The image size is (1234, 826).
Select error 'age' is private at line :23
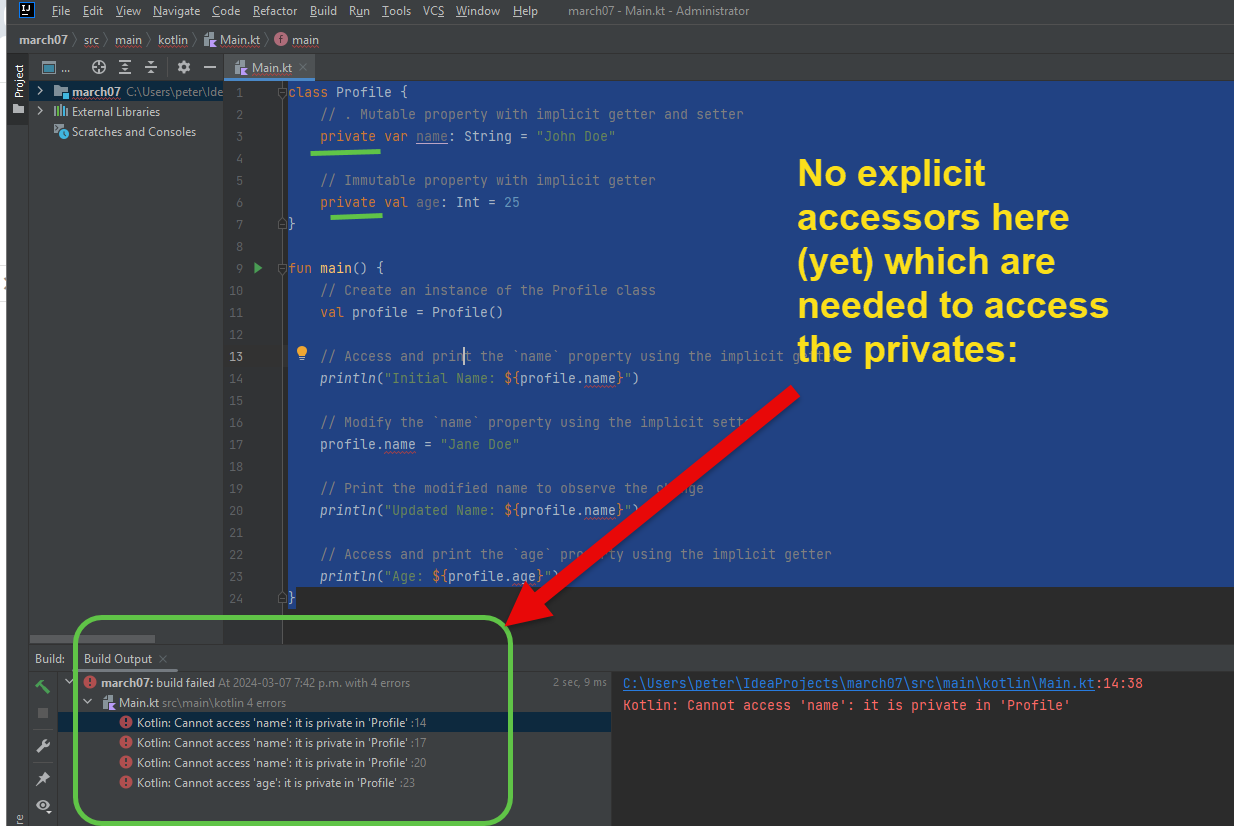(x=333, y=782)
